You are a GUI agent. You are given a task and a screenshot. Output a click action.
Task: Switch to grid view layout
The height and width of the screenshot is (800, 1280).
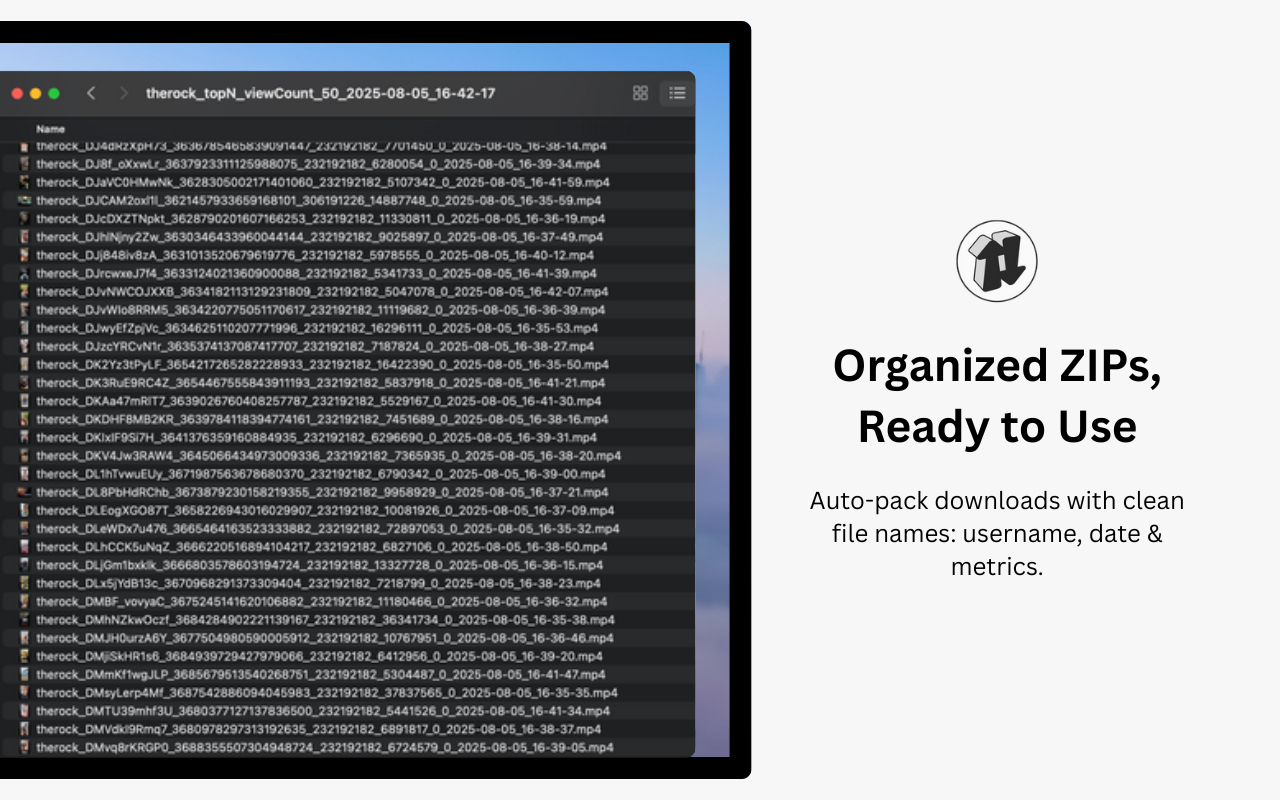click(640, 92)
